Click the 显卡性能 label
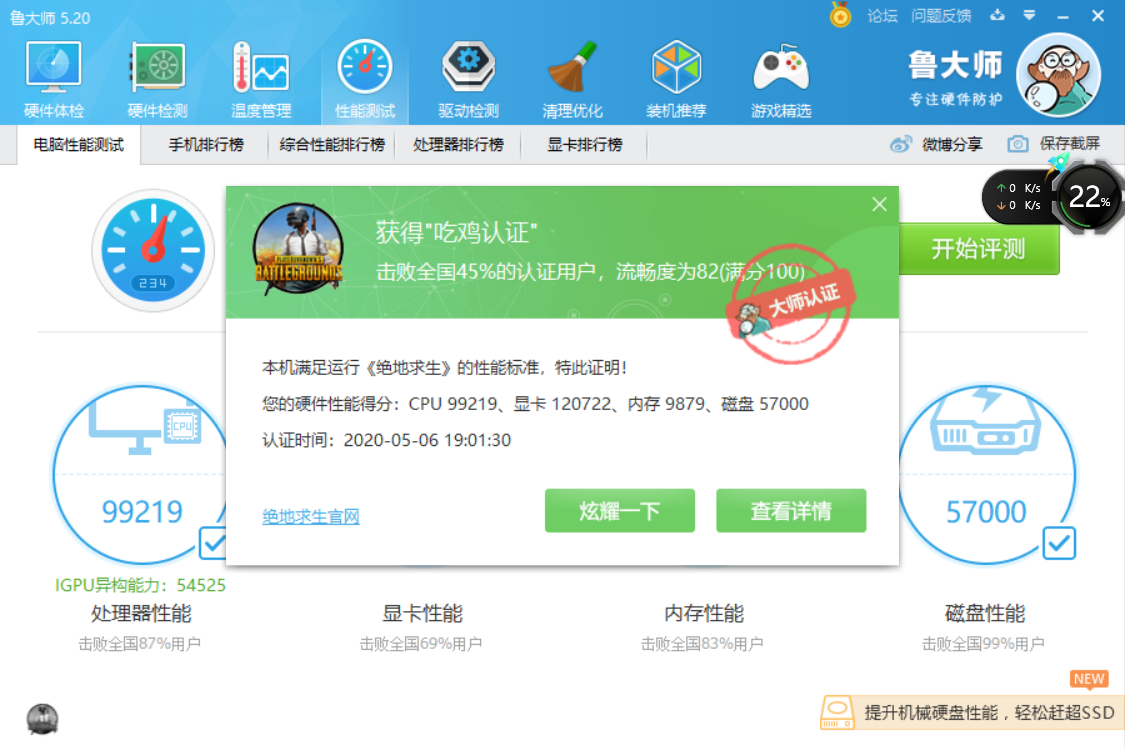 pos(423,614)
